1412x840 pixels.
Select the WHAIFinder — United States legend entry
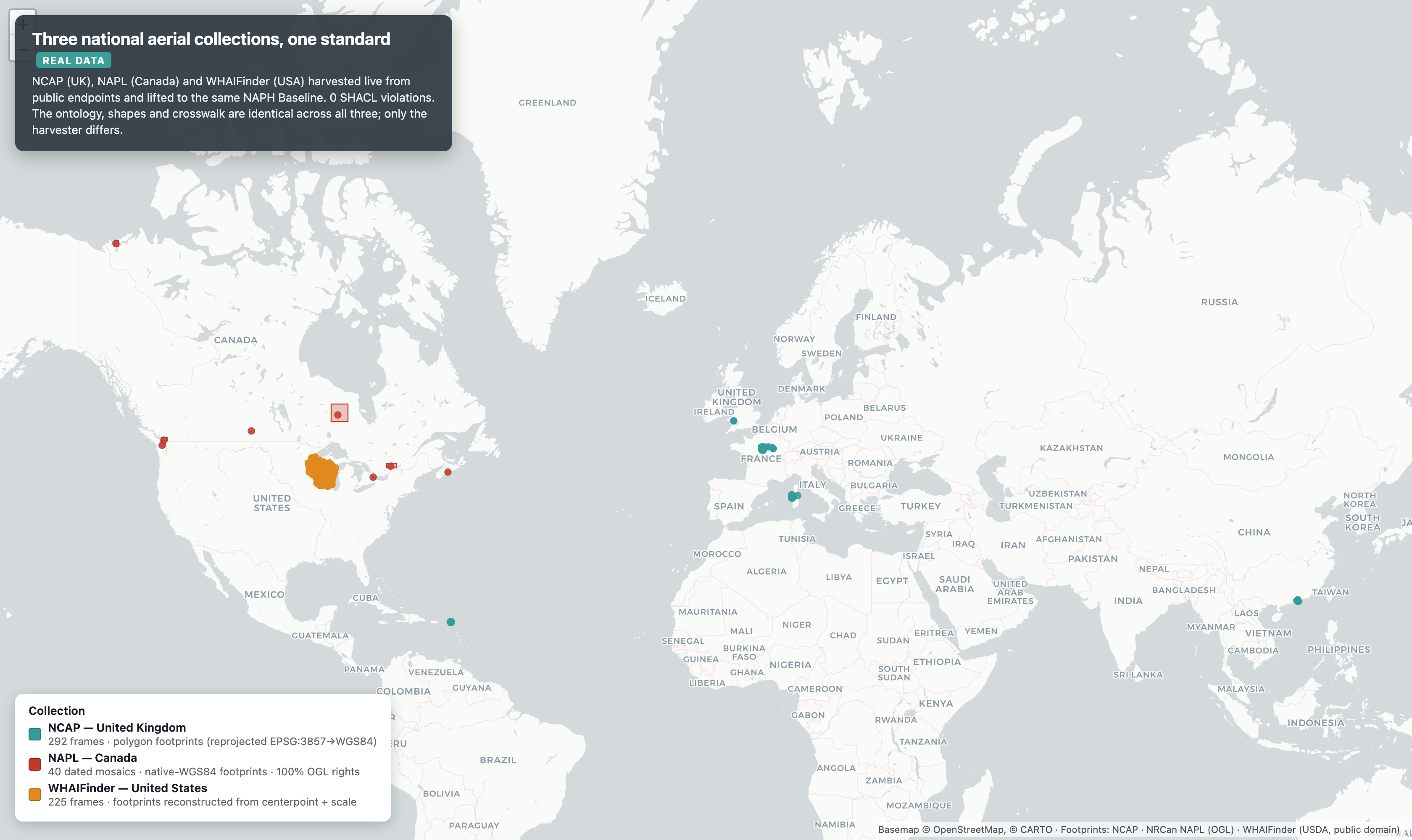pos(192,795)
